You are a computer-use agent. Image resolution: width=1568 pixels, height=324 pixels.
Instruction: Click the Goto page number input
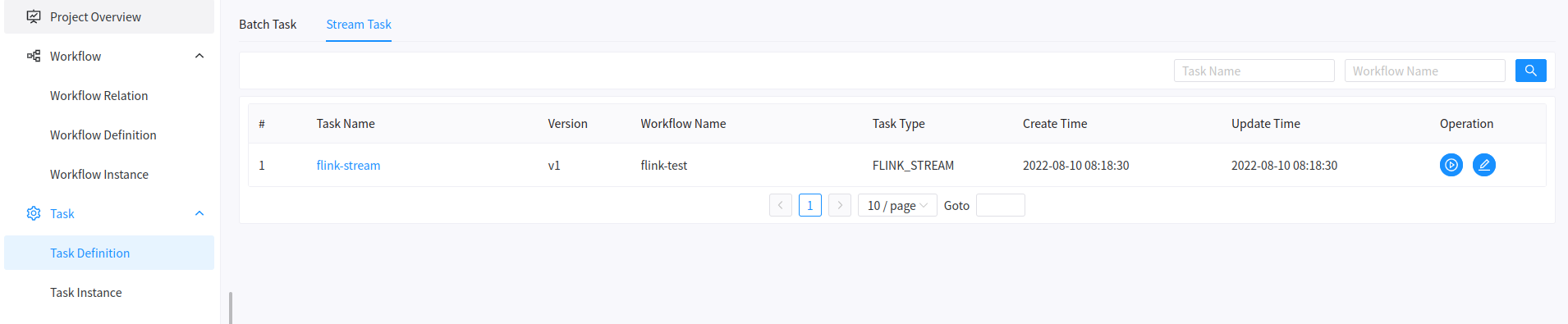pos(1001,205)
